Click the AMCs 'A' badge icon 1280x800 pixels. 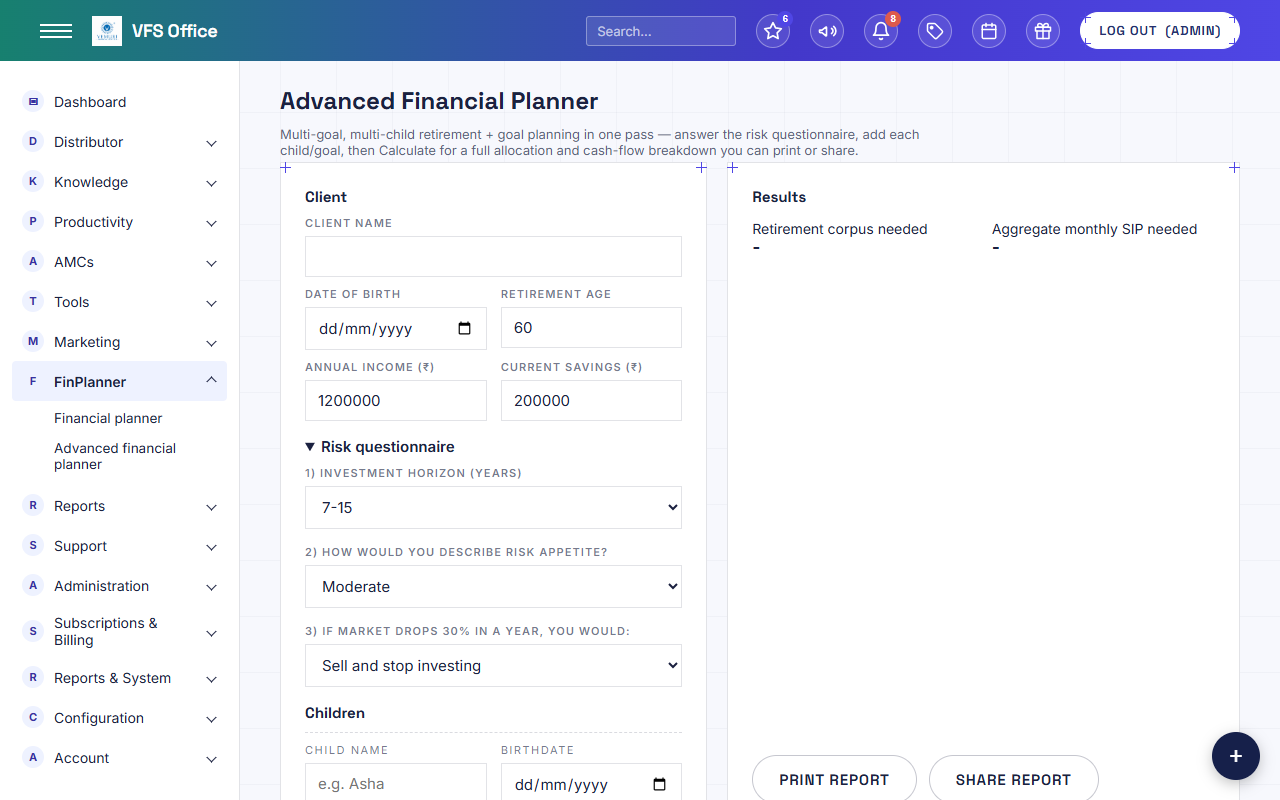33,261
